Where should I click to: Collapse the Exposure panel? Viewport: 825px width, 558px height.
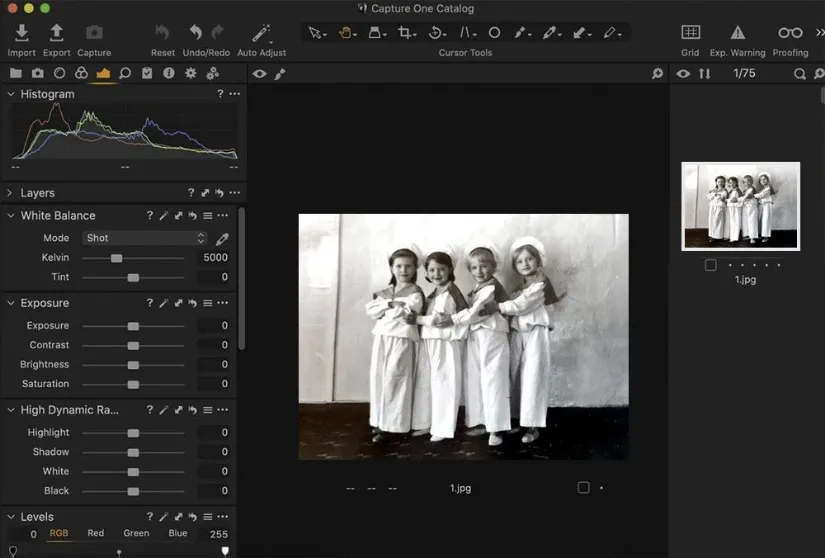[10, 303]
